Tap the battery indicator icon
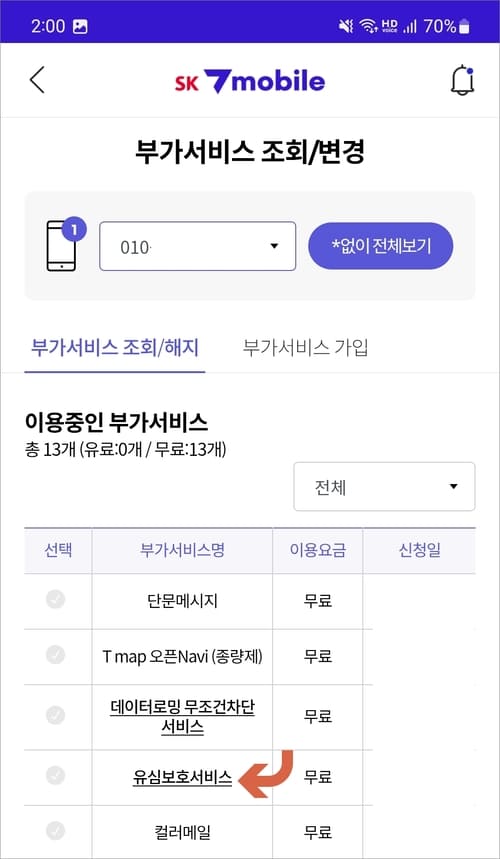This screenshot has height=859, width=500. coord(464,26)
